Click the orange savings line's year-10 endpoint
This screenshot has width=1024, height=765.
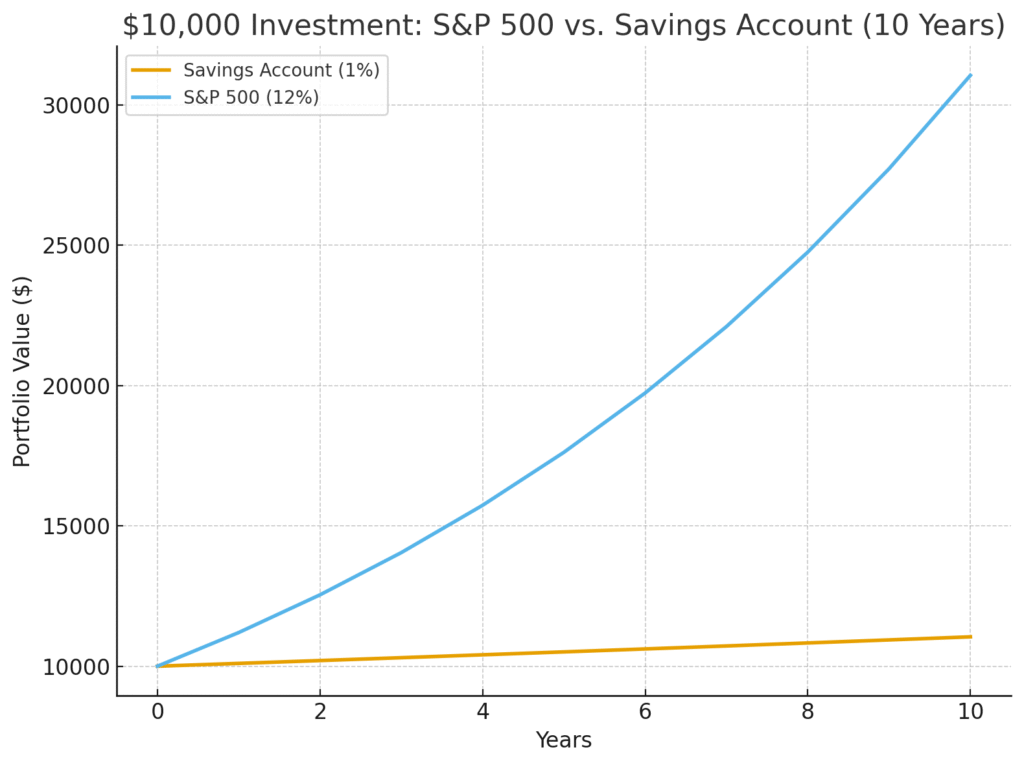[x=970, y=637]
